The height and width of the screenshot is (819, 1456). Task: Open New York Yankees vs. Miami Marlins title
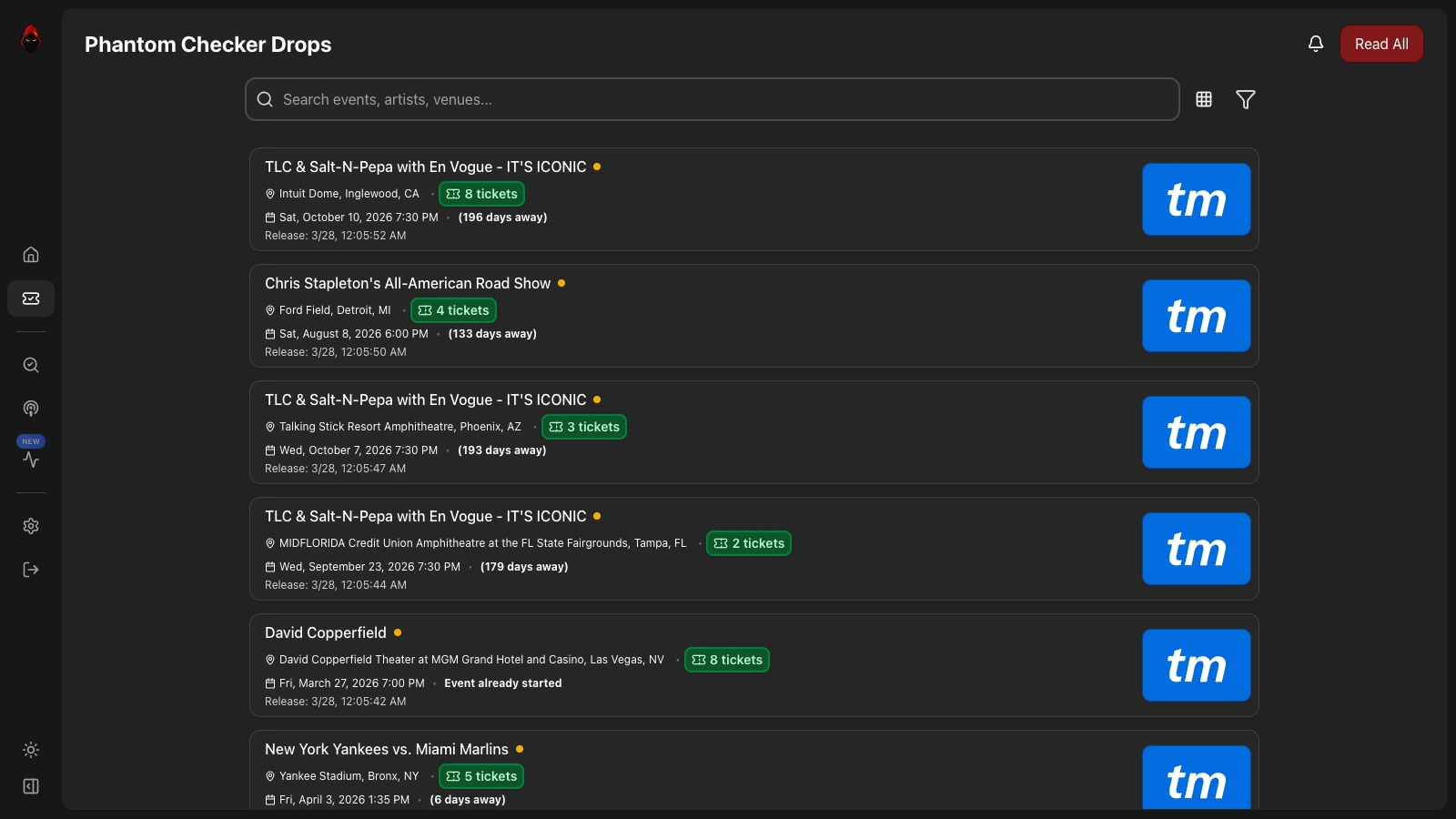point(387,750)
